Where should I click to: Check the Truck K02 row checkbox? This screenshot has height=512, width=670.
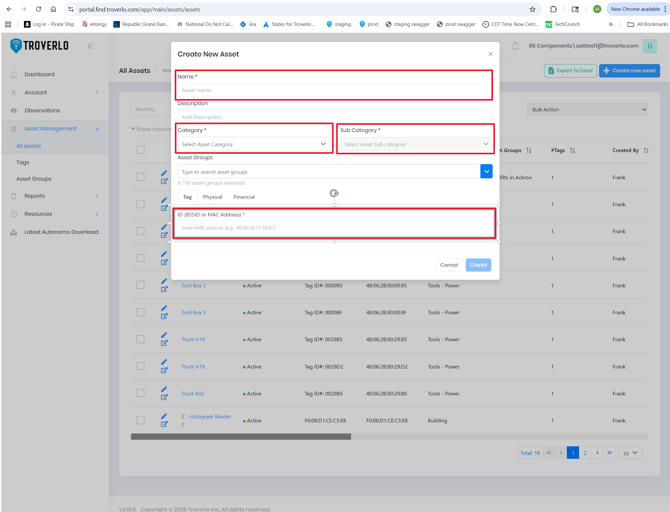click(140, 393)
